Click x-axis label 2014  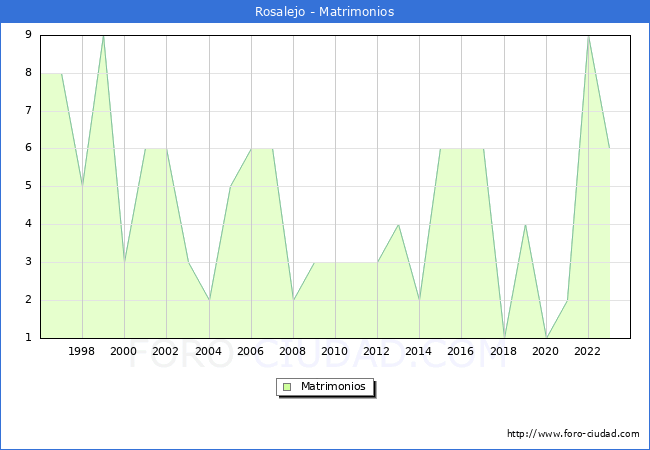tap(419, 351)
